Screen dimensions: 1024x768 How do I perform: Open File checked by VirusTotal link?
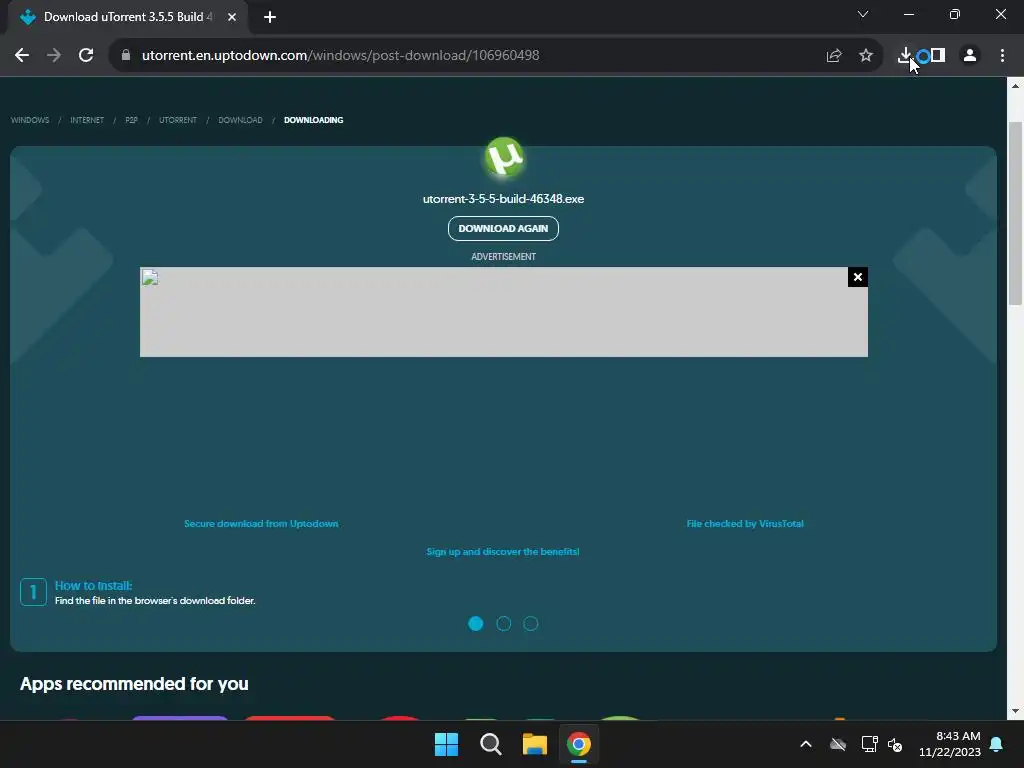coord(745,524)
